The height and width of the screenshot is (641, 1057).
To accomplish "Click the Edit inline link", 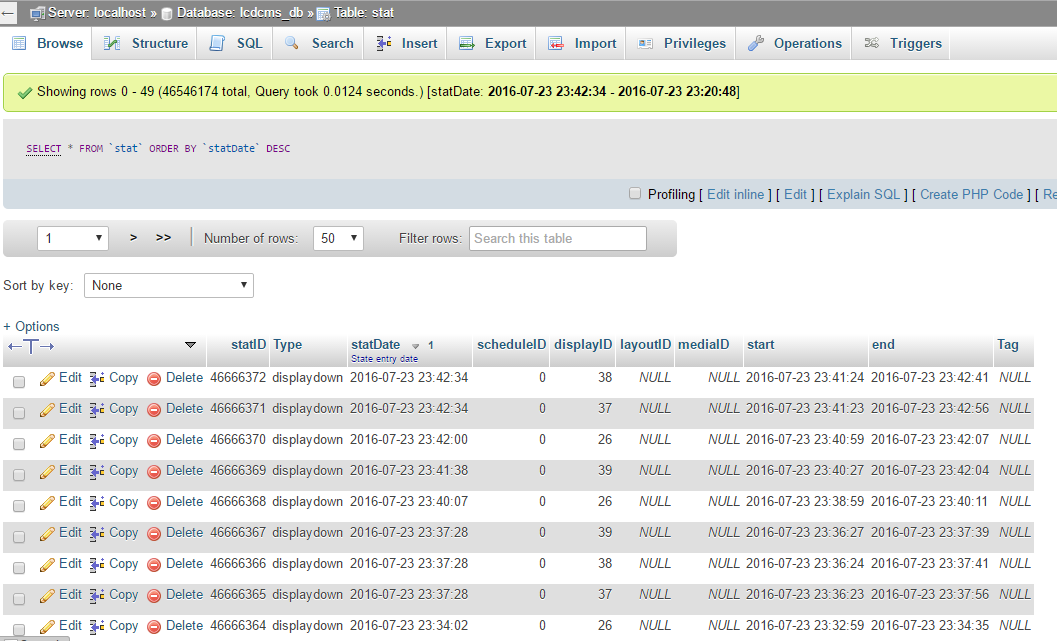I will click(735, 194).
